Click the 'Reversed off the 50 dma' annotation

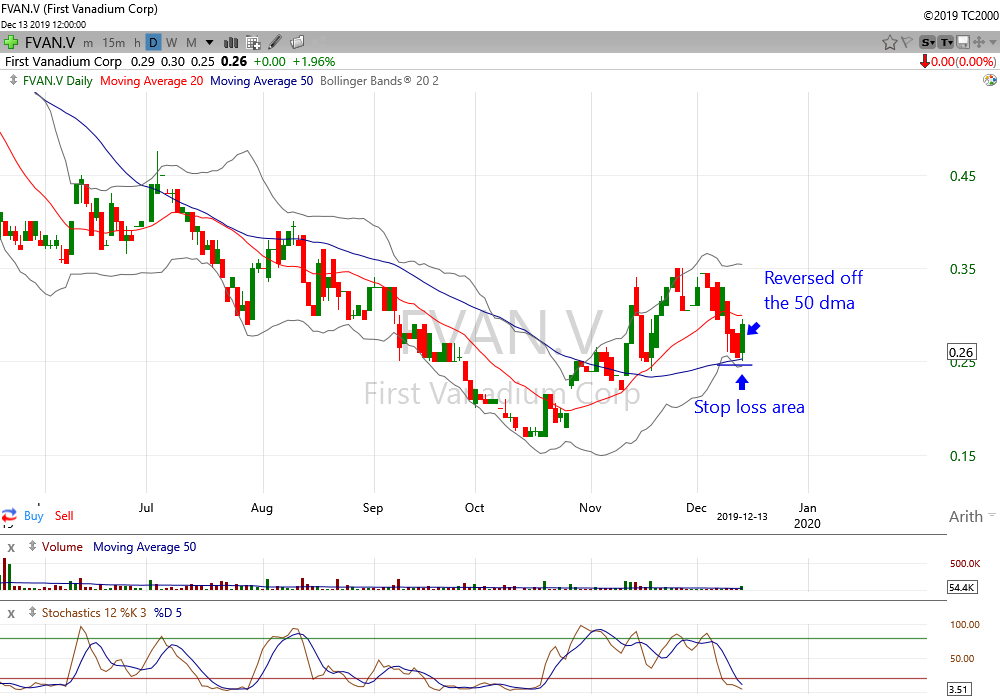point(813,290)
